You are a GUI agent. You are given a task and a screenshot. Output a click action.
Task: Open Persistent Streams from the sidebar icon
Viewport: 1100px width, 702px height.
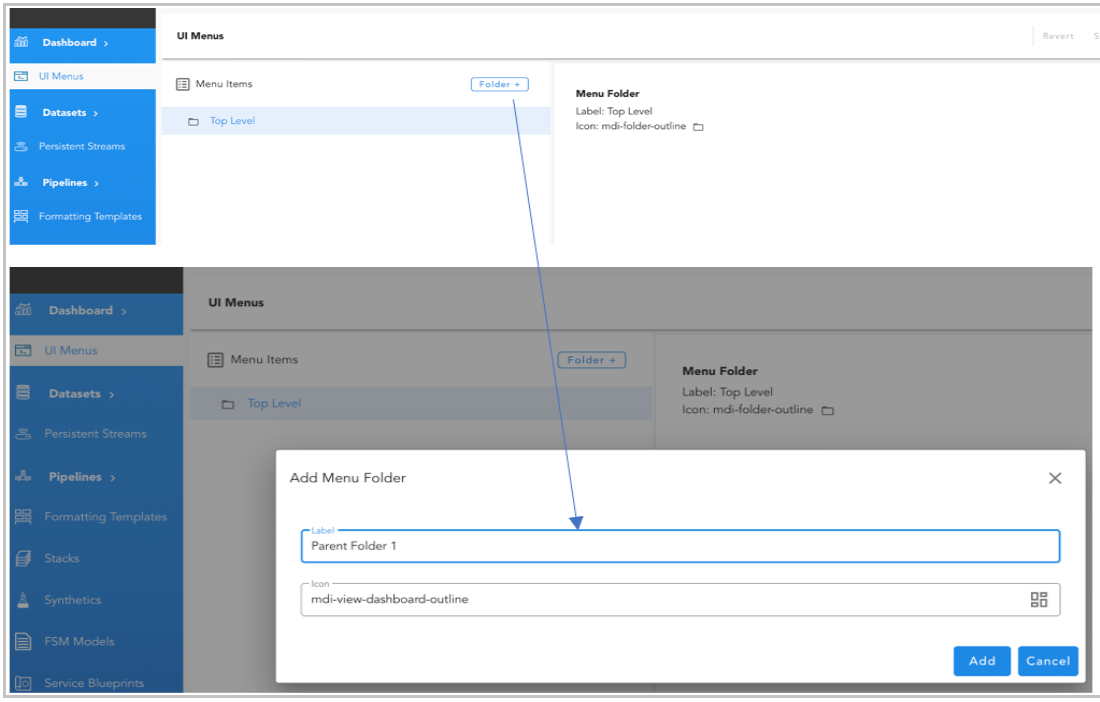point(22,434)
